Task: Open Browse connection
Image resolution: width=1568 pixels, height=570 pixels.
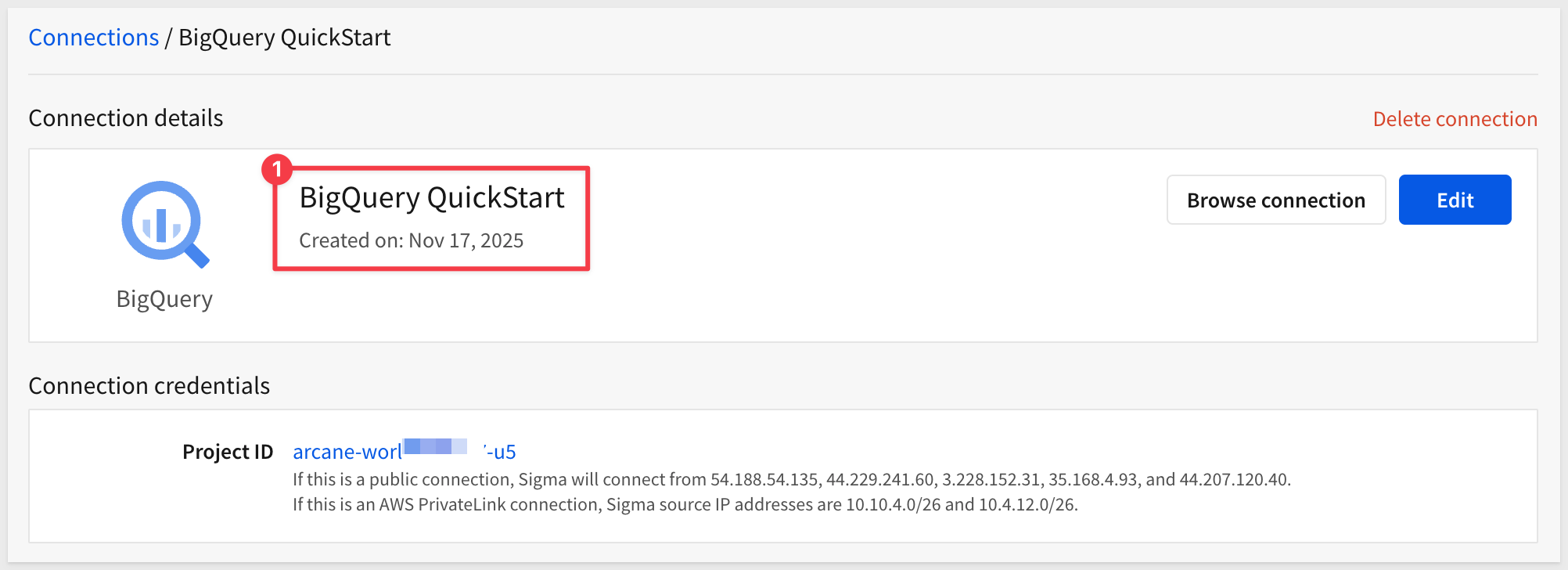Action: coord(1275,200)
